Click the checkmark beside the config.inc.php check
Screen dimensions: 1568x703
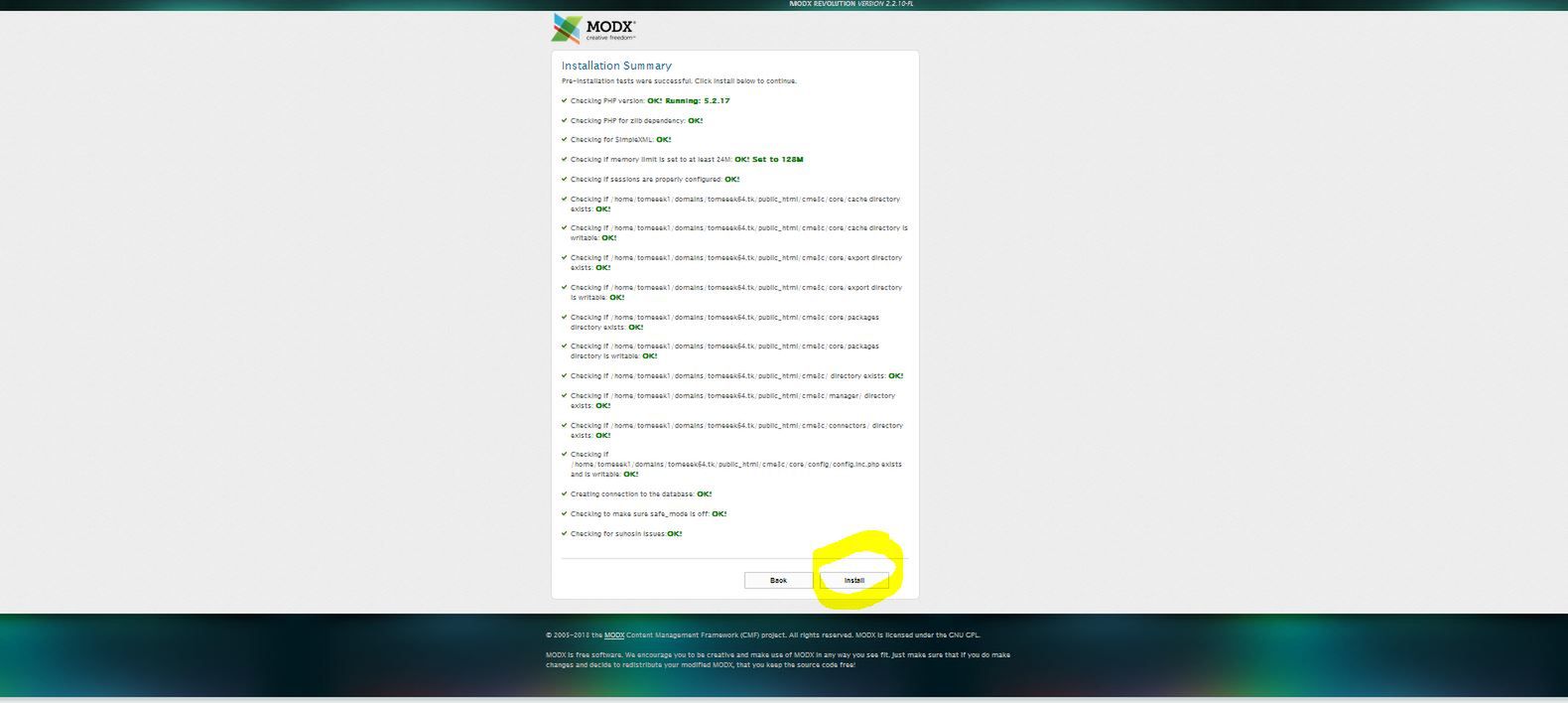tap(565, 454)
